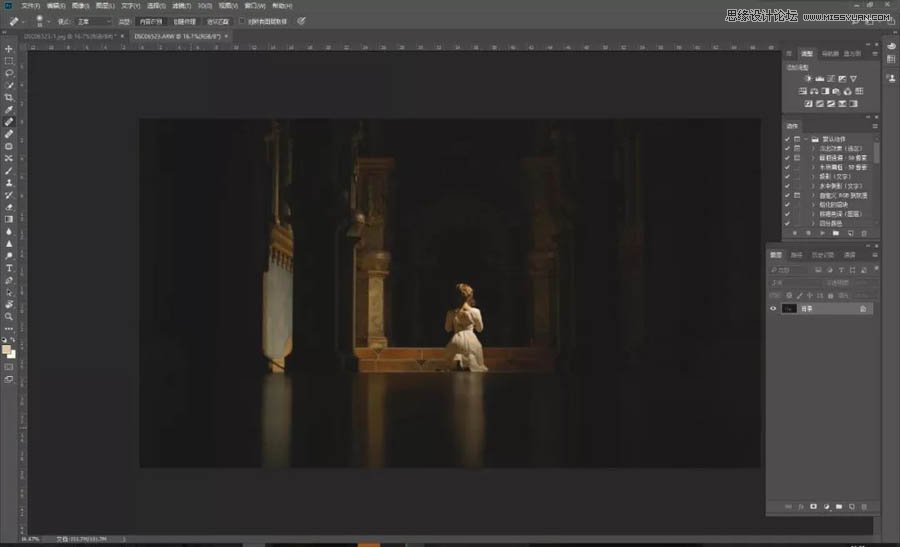The width and height of the screenshot is (900, 547).
Task: Add an Invert adjustment
Action: pos(808,104)
